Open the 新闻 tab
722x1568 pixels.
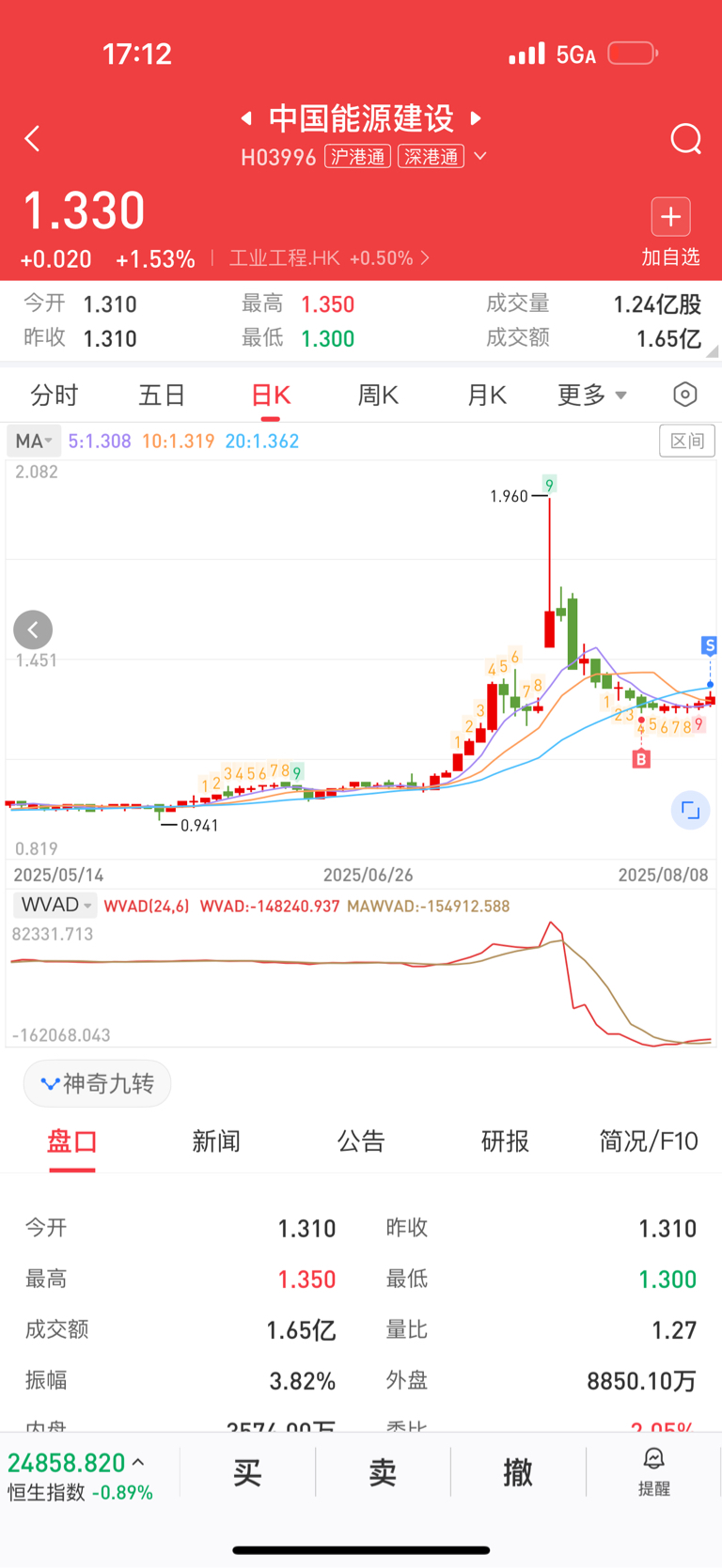(216, 1141)
